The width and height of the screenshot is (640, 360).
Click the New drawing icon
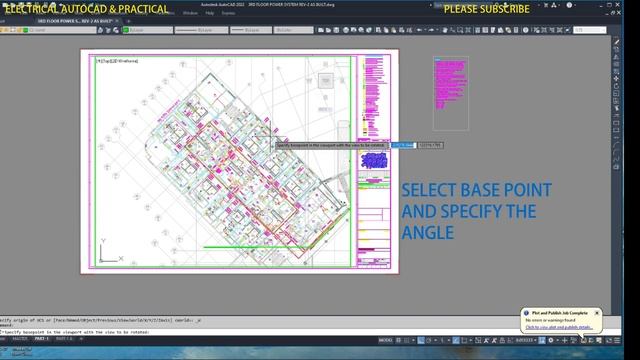click(321, 30)
